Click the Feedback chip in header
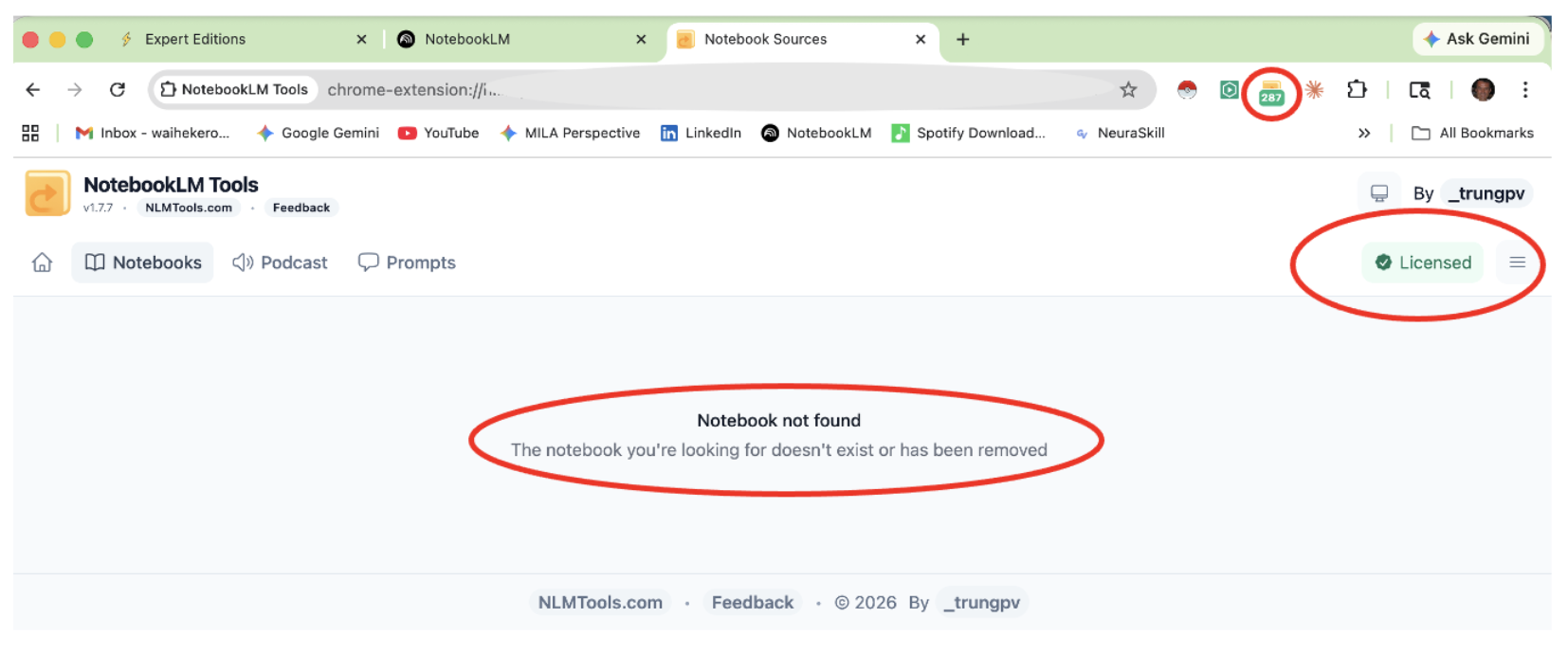The width and height of the screenshot is (1568, 654). 301,208
